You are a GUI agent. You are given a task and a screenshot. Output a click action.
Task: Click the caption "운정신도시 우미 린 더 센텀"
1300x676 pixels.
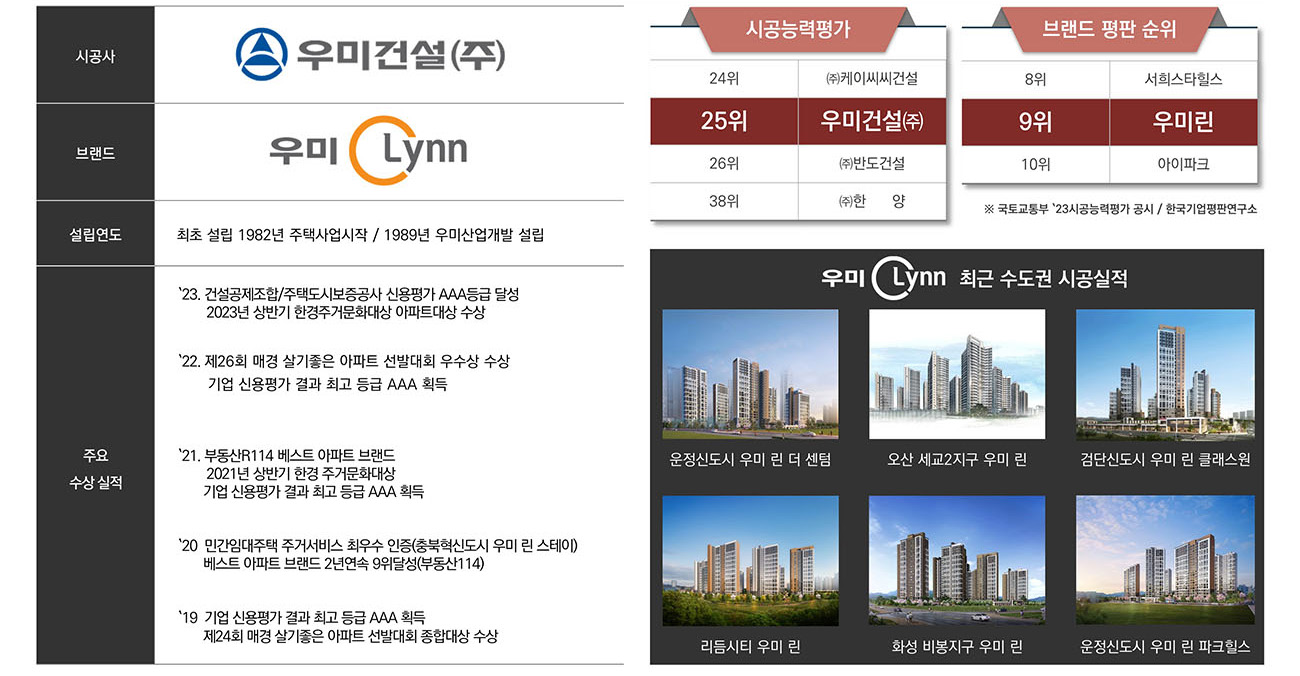[x=750, y=460]
